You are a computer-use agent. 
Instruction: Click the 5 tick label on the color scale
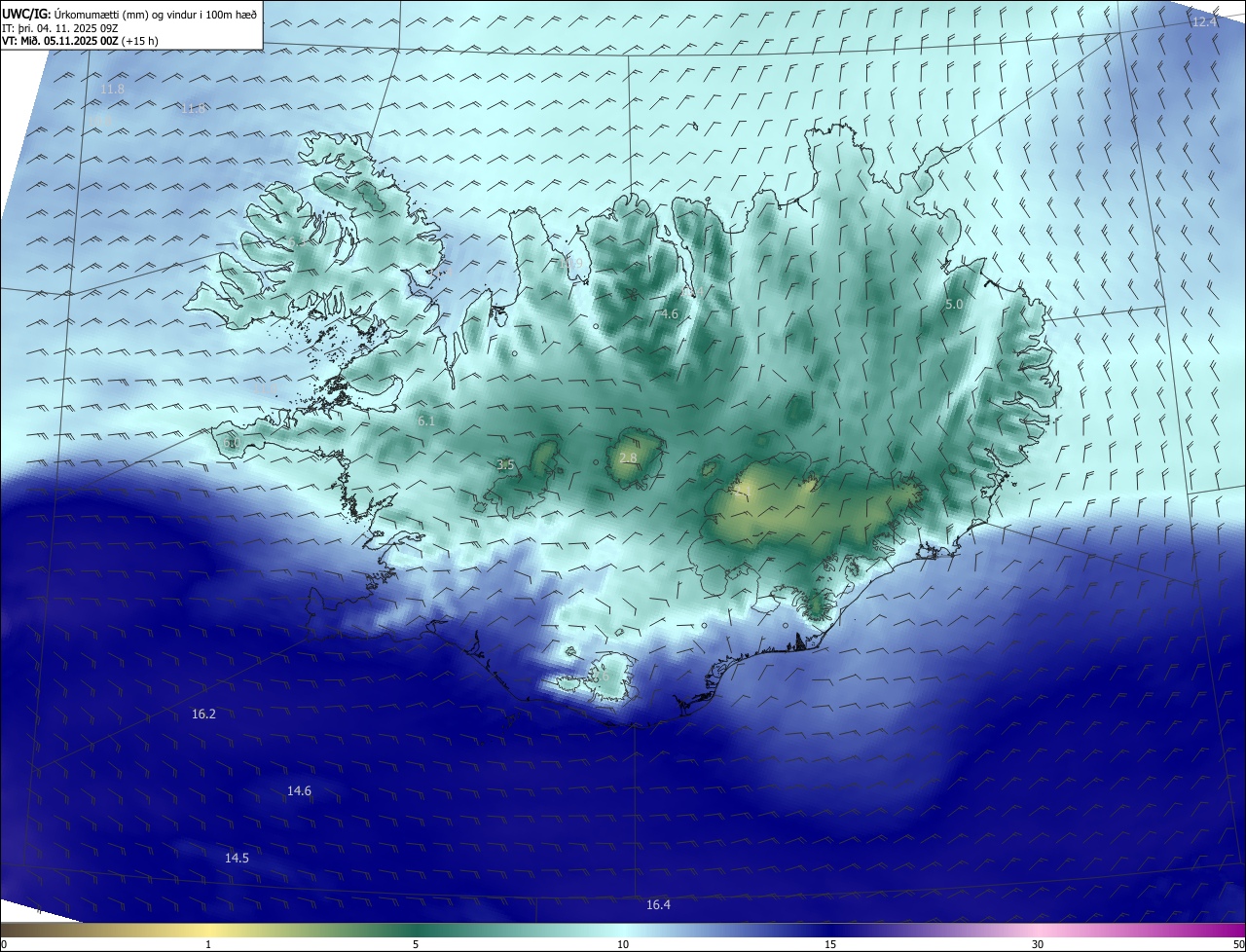tap(416, 944)
